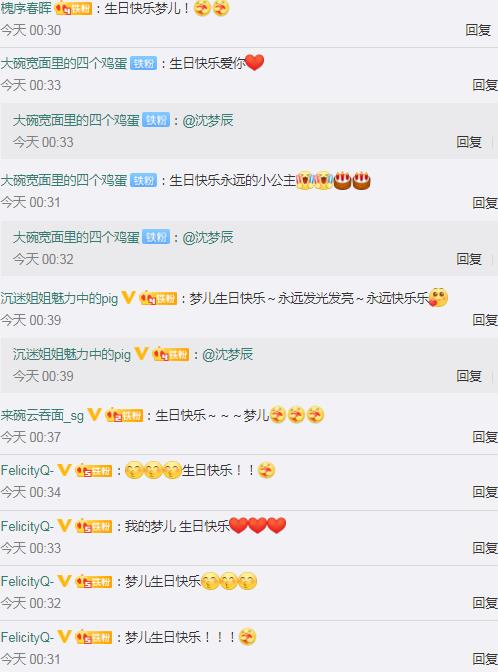The image size is (498, 672).
Task: Reply to 来碗云吞面_sg comment at 00:37
Action: 485,437
